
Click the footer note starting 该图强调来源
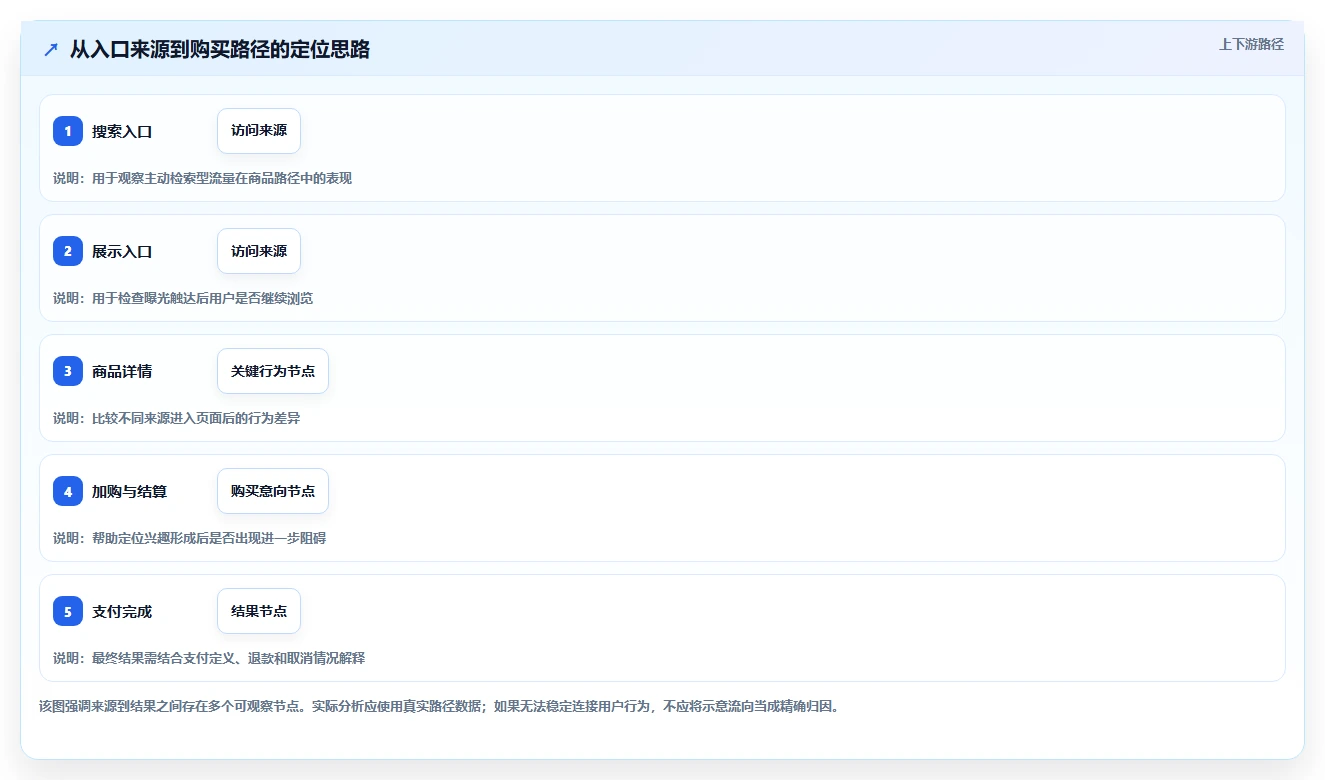click(x=439, y=706)
